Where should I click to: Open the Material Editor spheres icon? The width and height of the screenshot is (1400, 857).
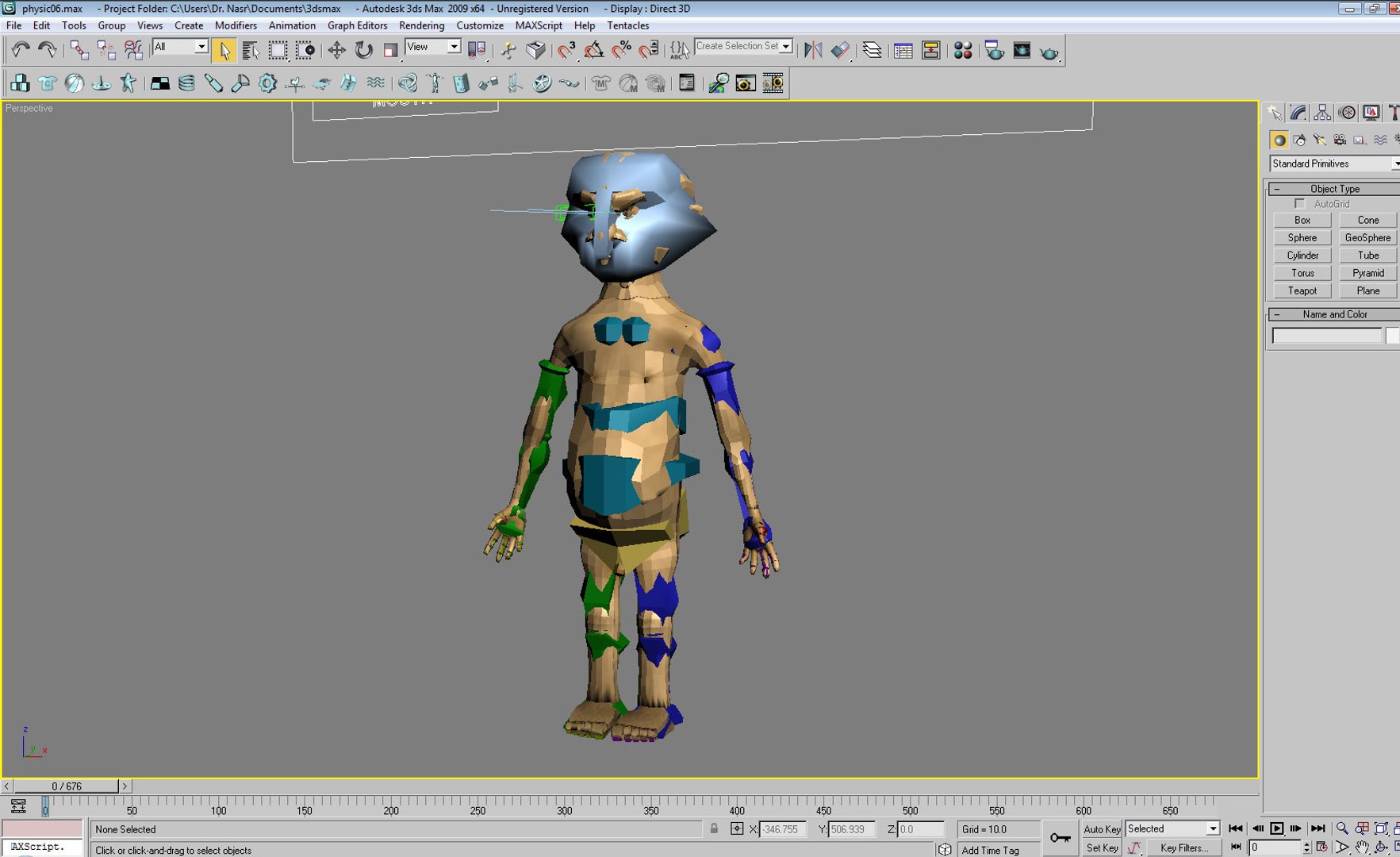pos(963,51)
